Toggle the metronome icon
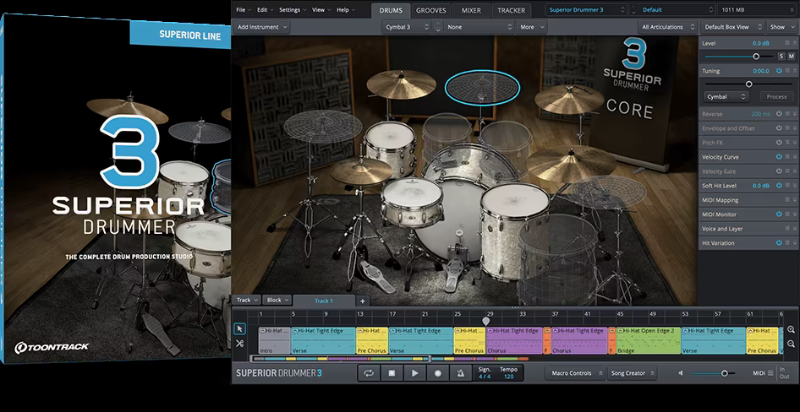800x412 pixels. 461,373
